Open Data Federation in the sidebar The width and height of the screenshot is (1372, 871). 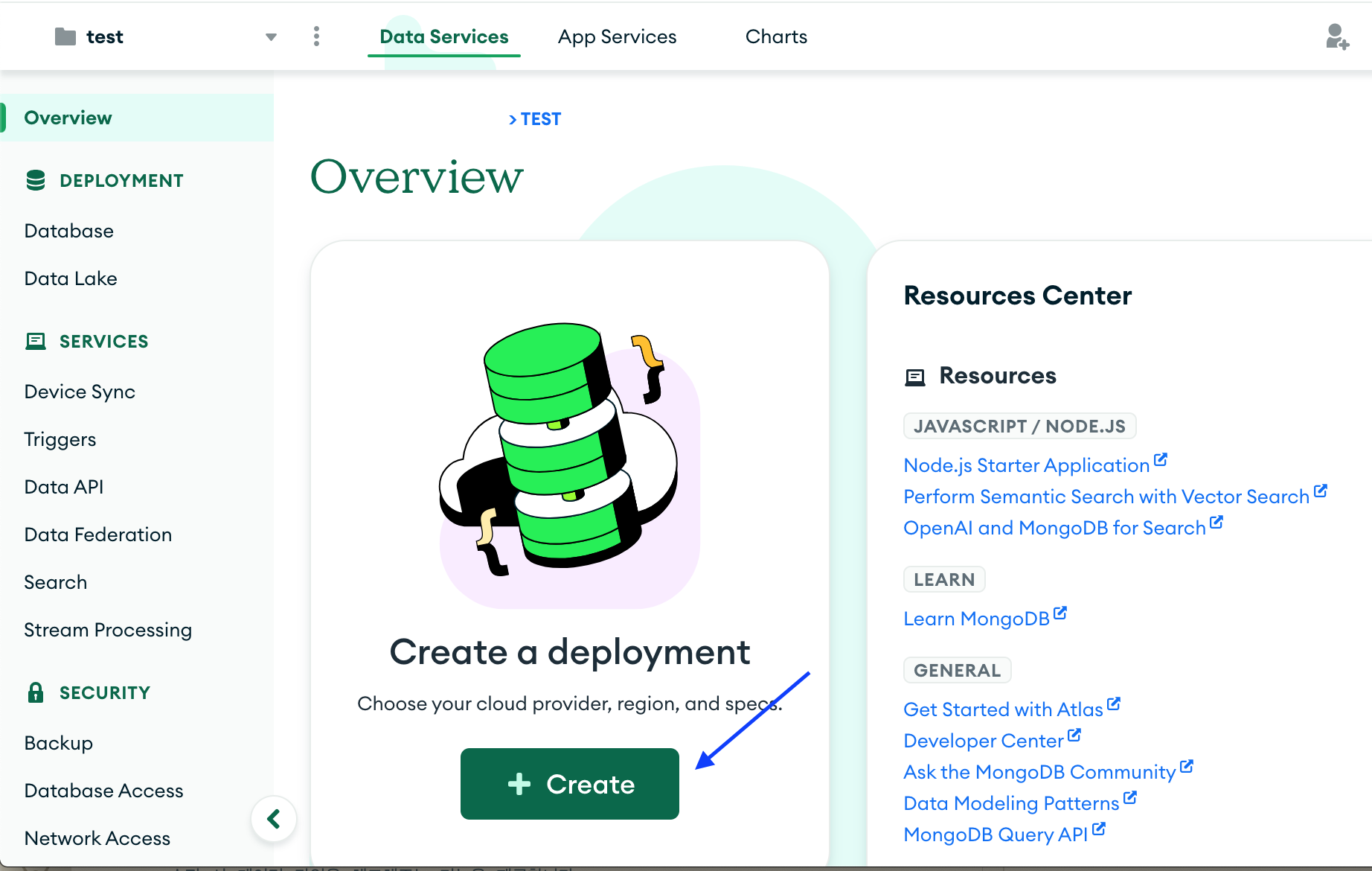coord(98,535)
